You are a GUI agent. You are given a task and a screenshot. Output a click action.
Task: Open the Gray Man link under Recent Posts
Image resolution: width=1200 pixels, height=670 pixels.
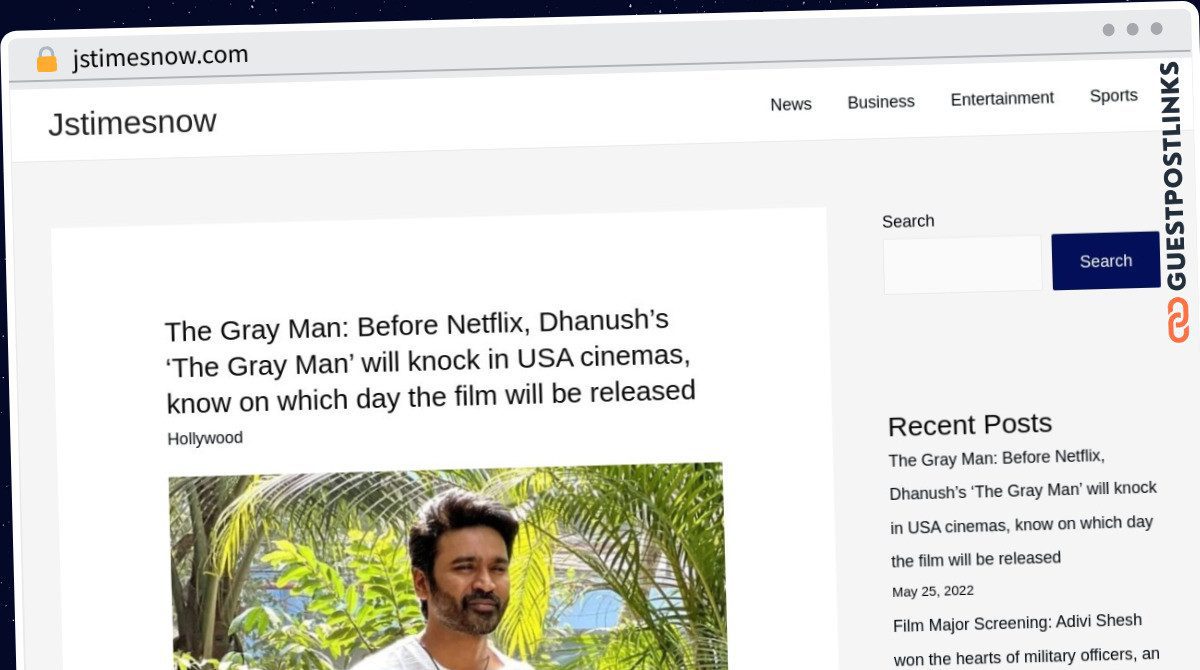pos(1023,507)
